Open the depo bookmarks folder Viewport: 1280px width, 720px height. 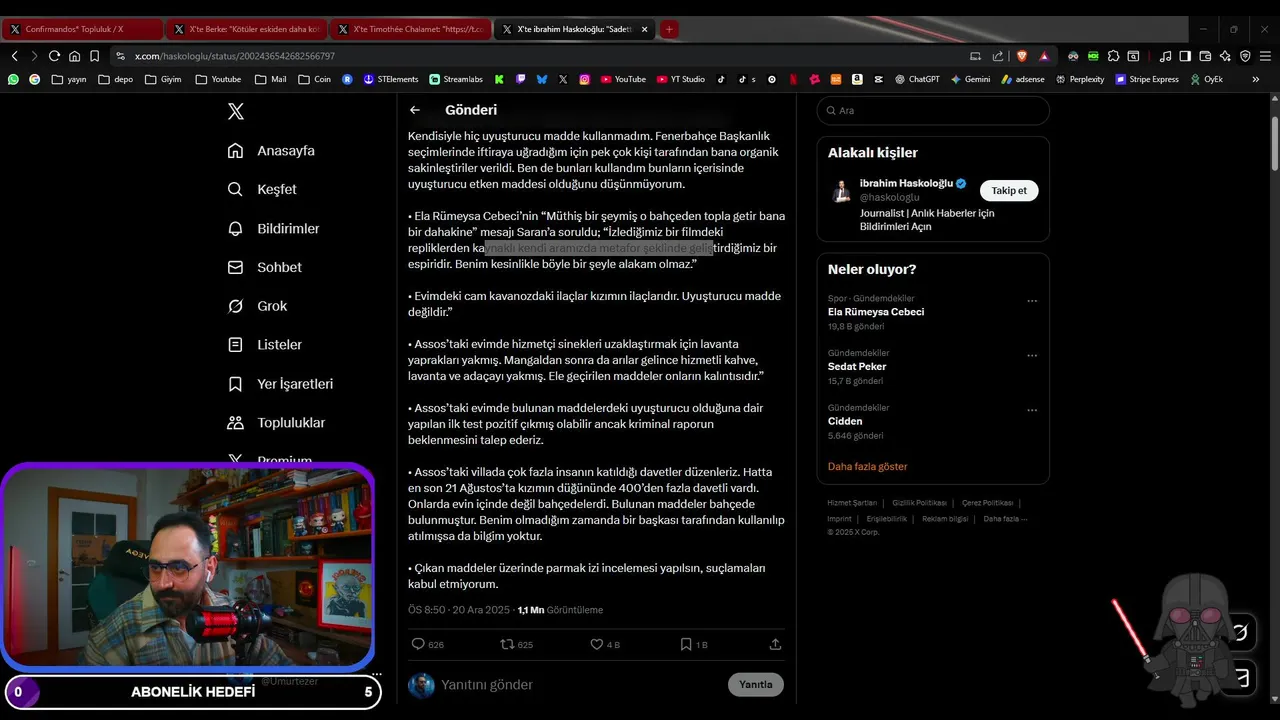(115, 79)
